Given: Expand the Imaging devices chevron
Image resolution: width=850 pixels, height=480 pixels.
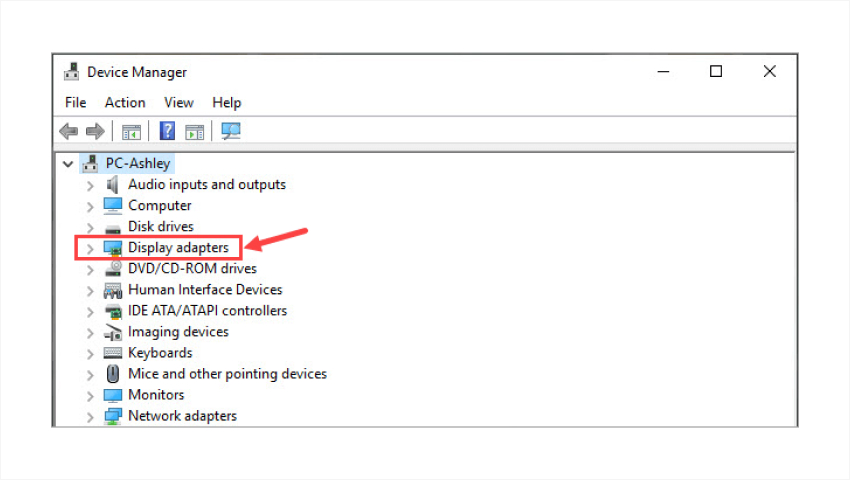Looking at the screenshot, I should 90,333.
